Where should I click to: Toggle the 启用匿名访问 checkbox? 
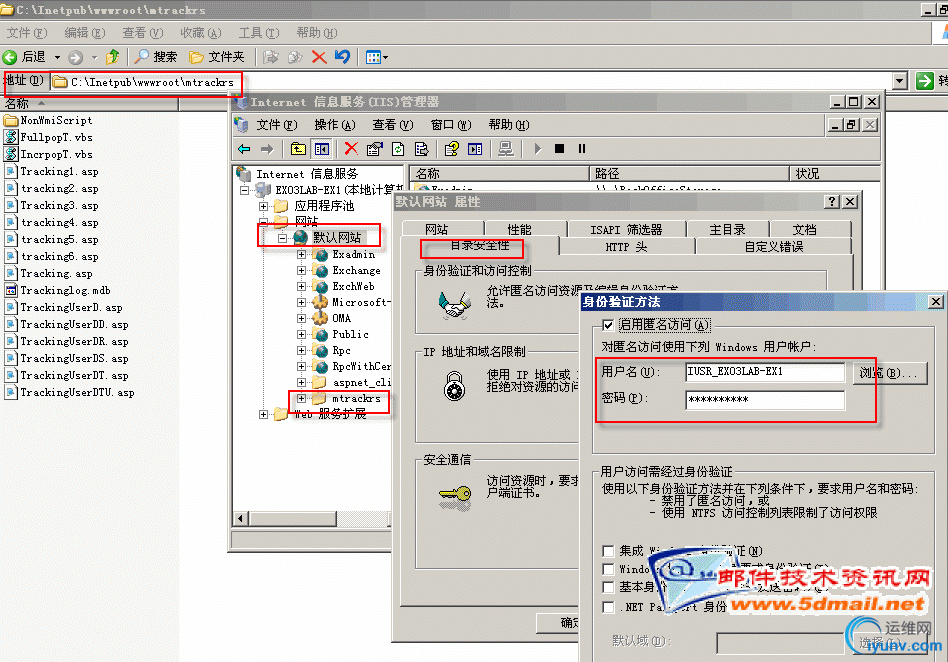coord(608,325)
